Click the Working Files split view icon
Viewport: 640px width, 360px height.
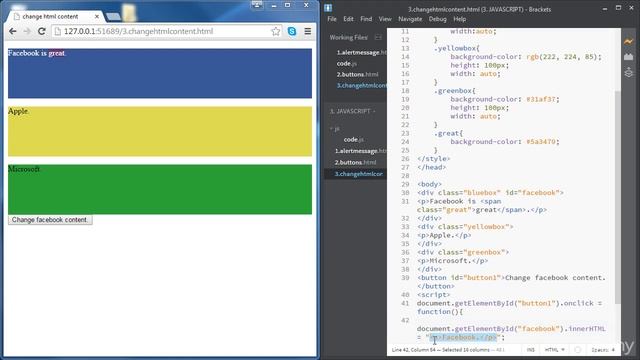click(378, 38)
